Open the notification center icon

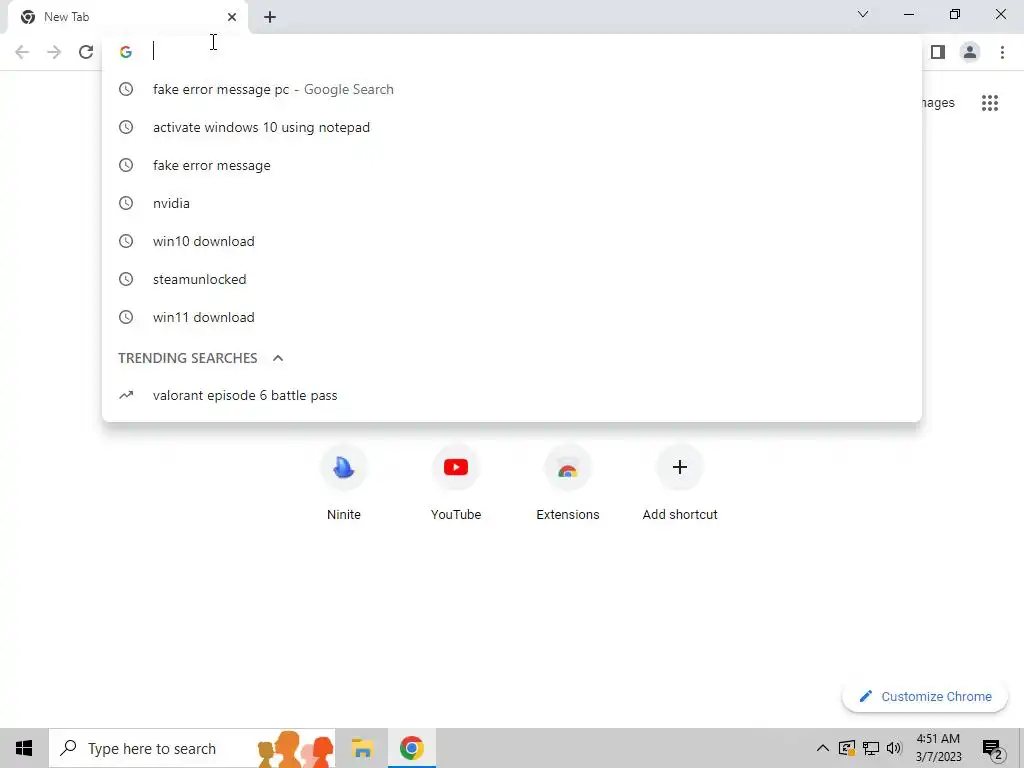coord(993,748)
